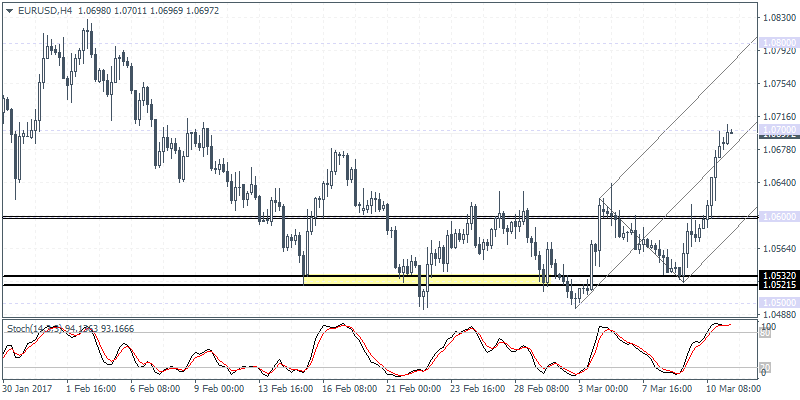This screenshot has height=400, width=800.
Task: Select the 1.05215 black price label
Action: (x=778, y=286)
